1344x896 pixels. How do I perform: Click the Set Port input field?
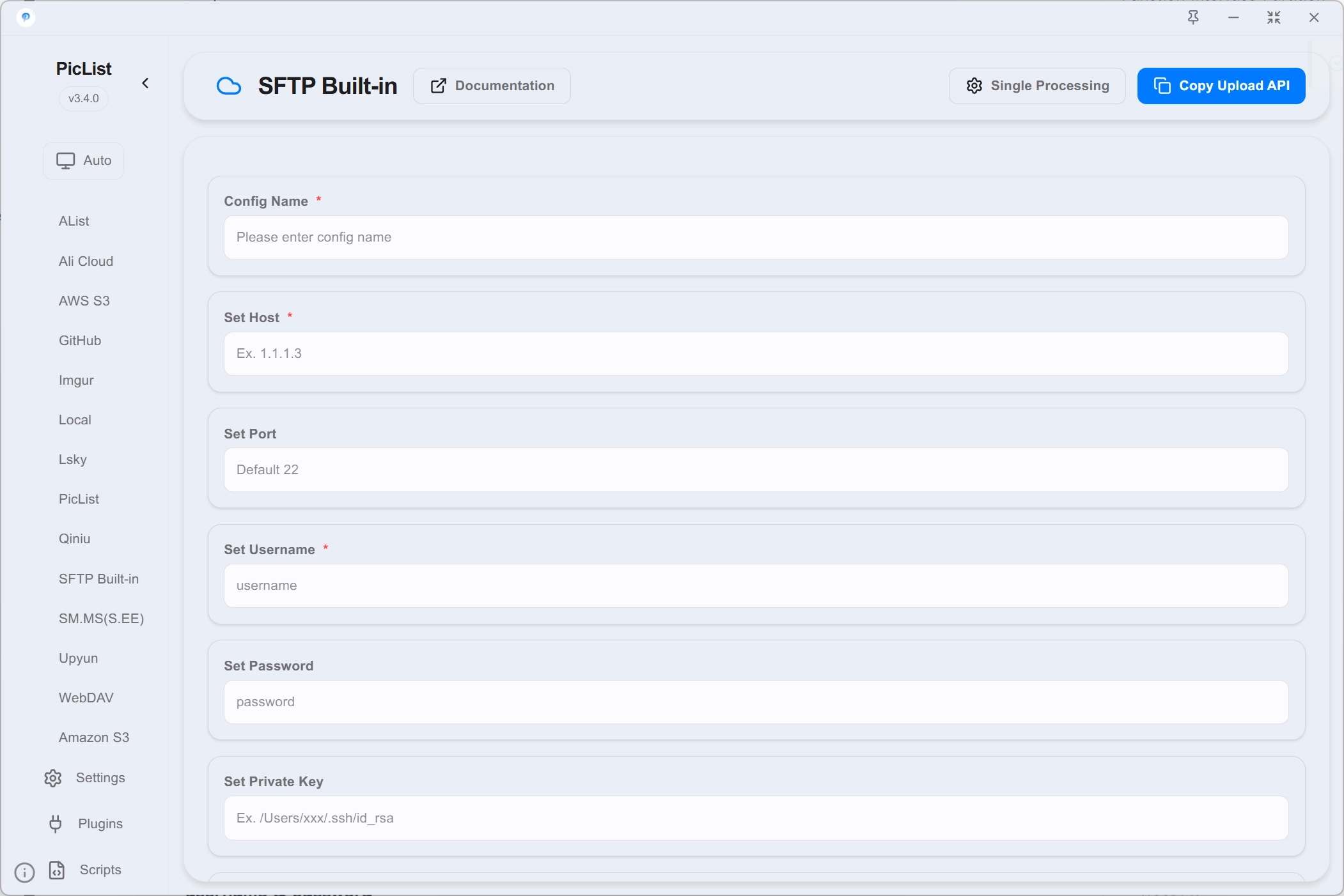pyautogui.click(x=756, y=470)
